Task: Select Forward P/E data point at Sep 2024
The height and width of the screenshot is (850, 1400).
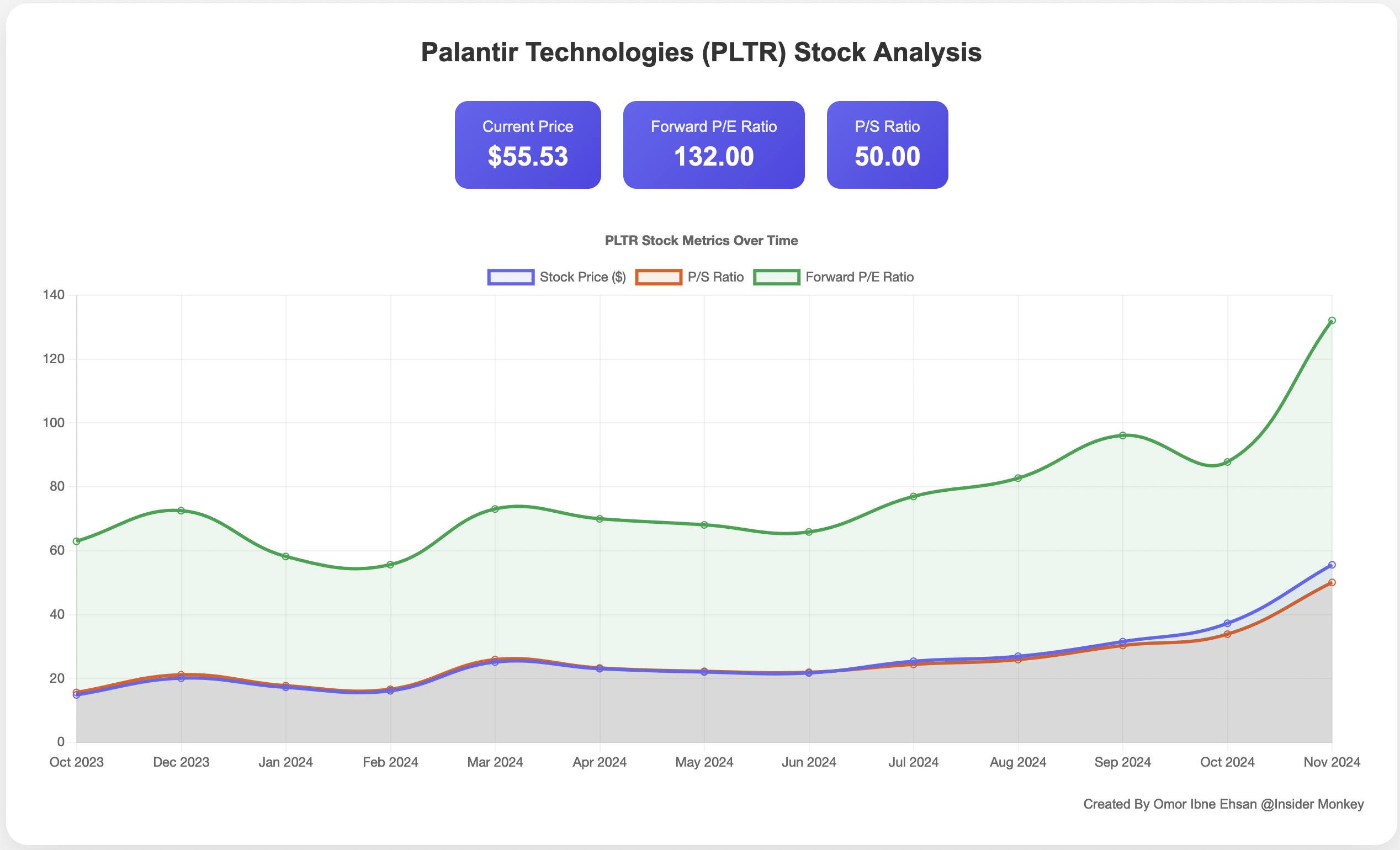Action: pyautogui.click(x=1123, y=435)
